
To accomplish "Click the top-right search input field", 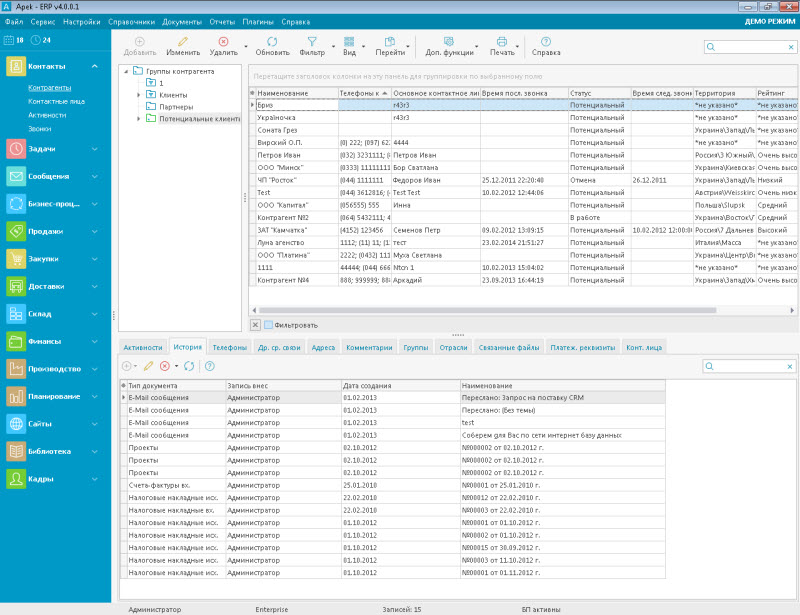I will tap(750, 46).
